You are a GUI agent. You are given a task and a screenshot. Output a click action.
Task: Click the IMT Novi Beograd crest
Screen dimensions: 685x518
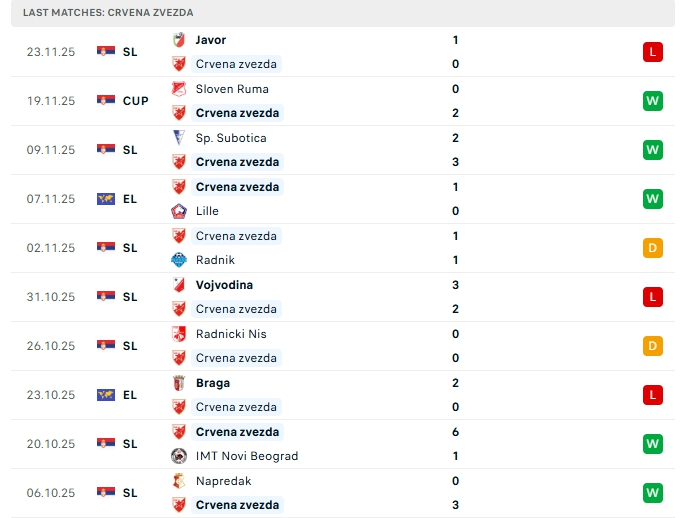[179, 456]
